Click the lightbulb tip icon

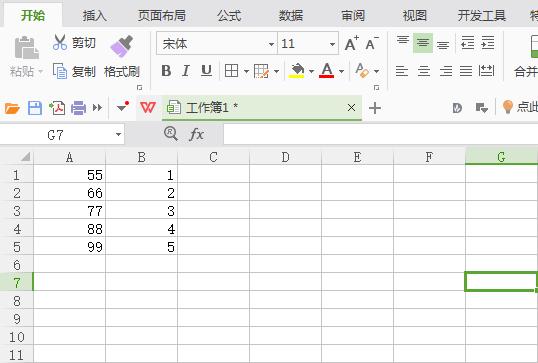tap(507, 107)
